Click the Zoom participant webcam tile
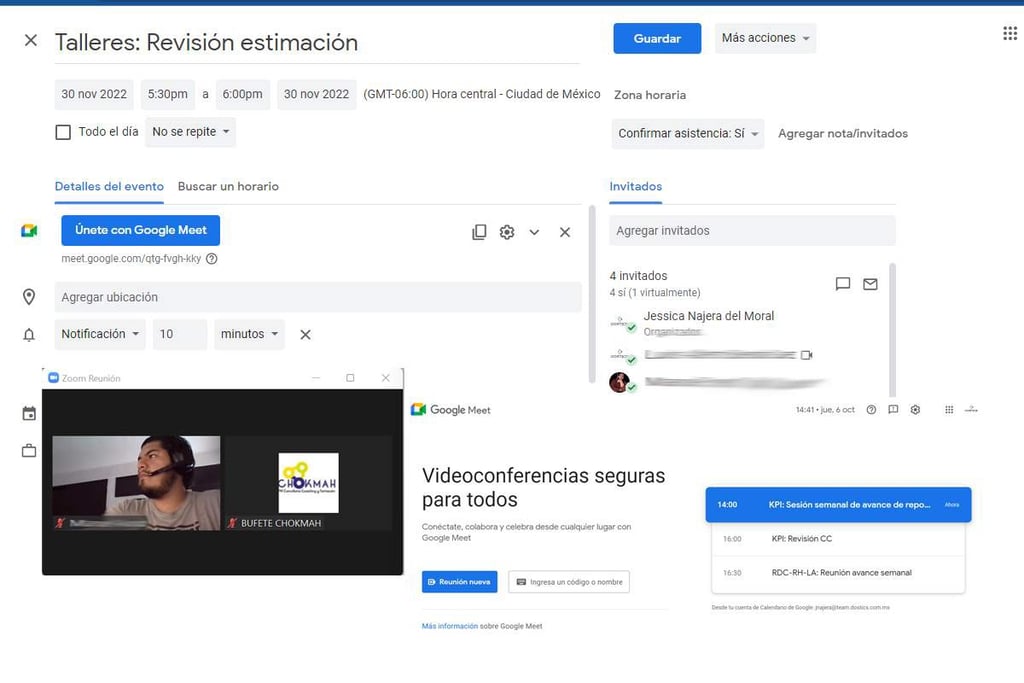1024x683 pixels. 136,483
